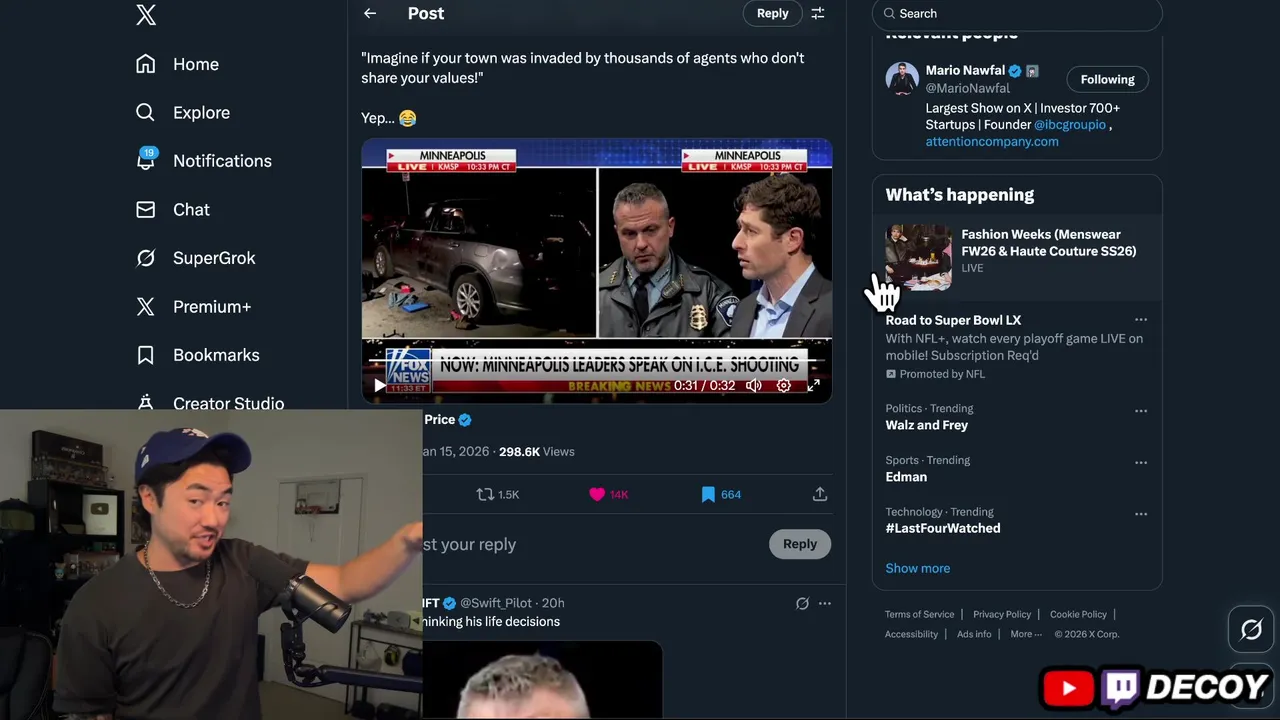Open more options for Super Bowl promotion
Viewport: 1280px width, 720px height.
(1141, 320)
